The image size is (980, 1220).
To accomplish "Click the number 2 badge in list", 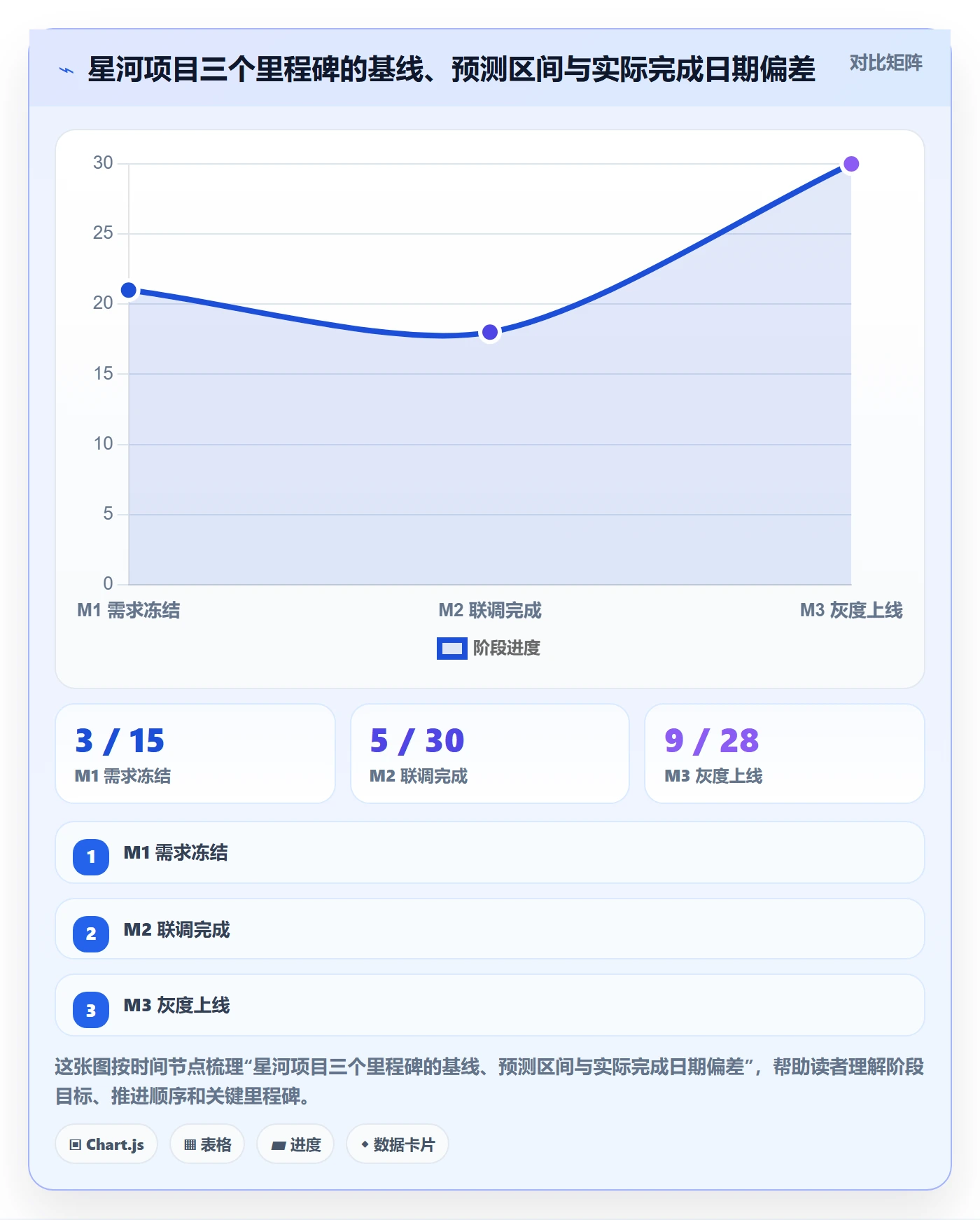I will 91,934.
